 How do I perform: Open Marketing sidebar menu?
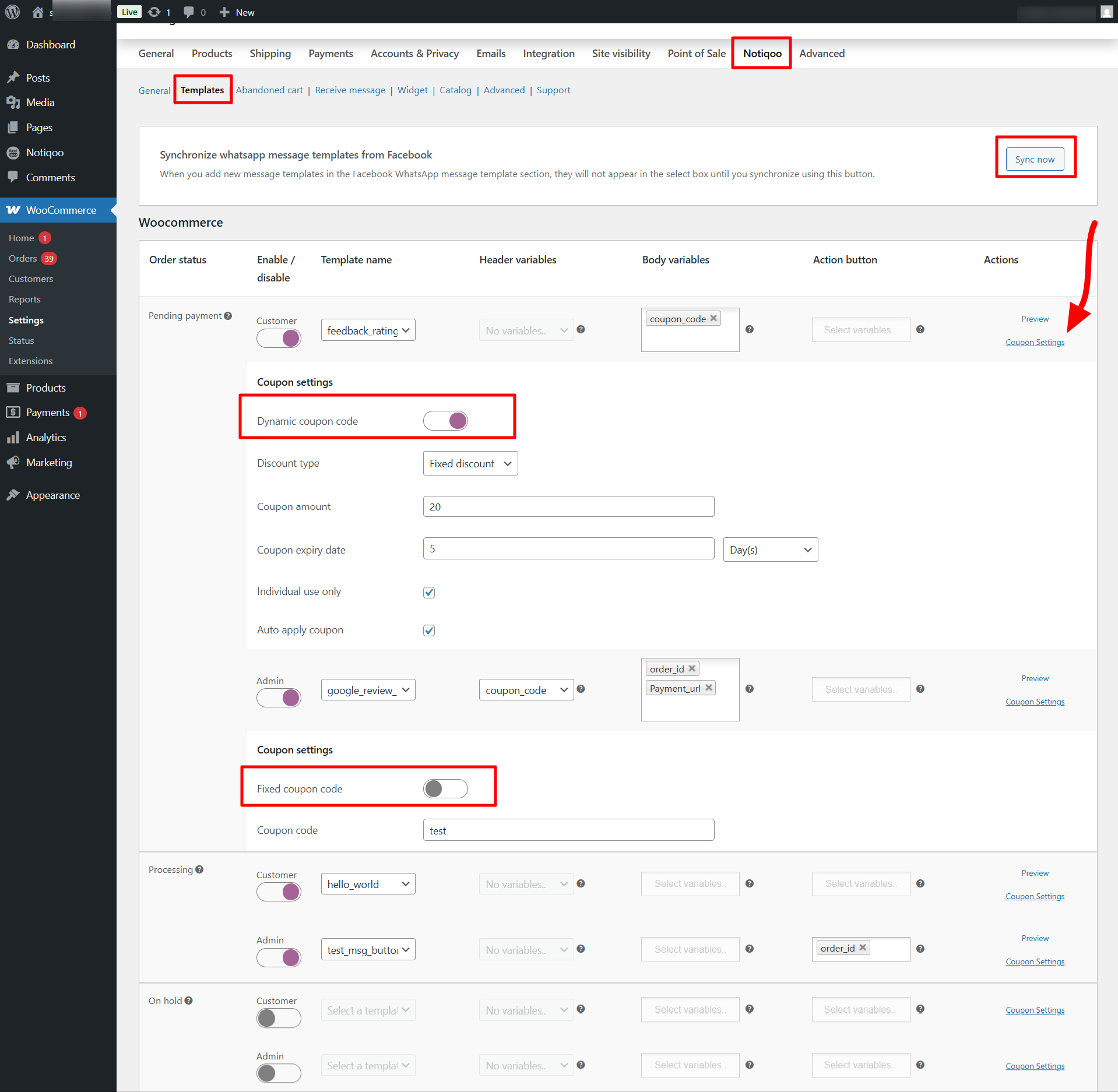click(49, 462)
